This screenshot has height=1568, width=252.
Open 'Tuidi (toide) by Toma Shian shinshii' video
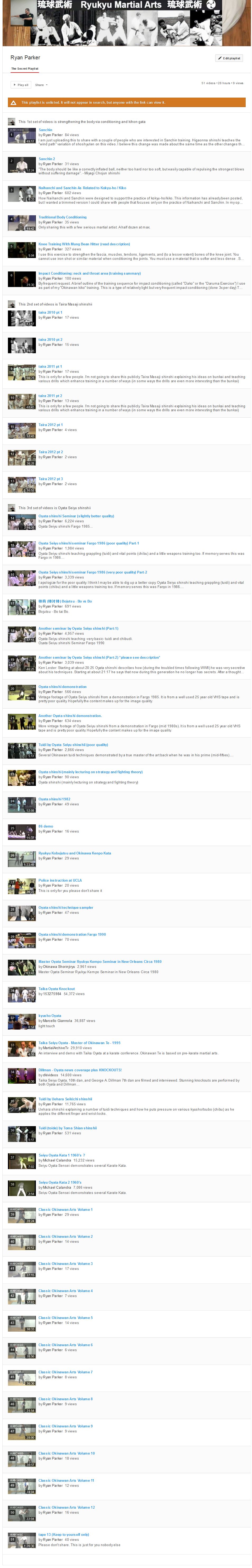[68, 1128]
